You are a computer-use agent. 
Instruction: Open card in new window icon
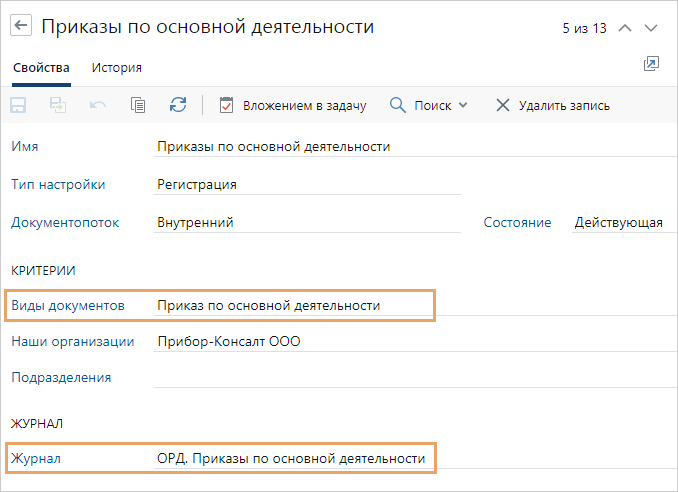click(651, 64)
